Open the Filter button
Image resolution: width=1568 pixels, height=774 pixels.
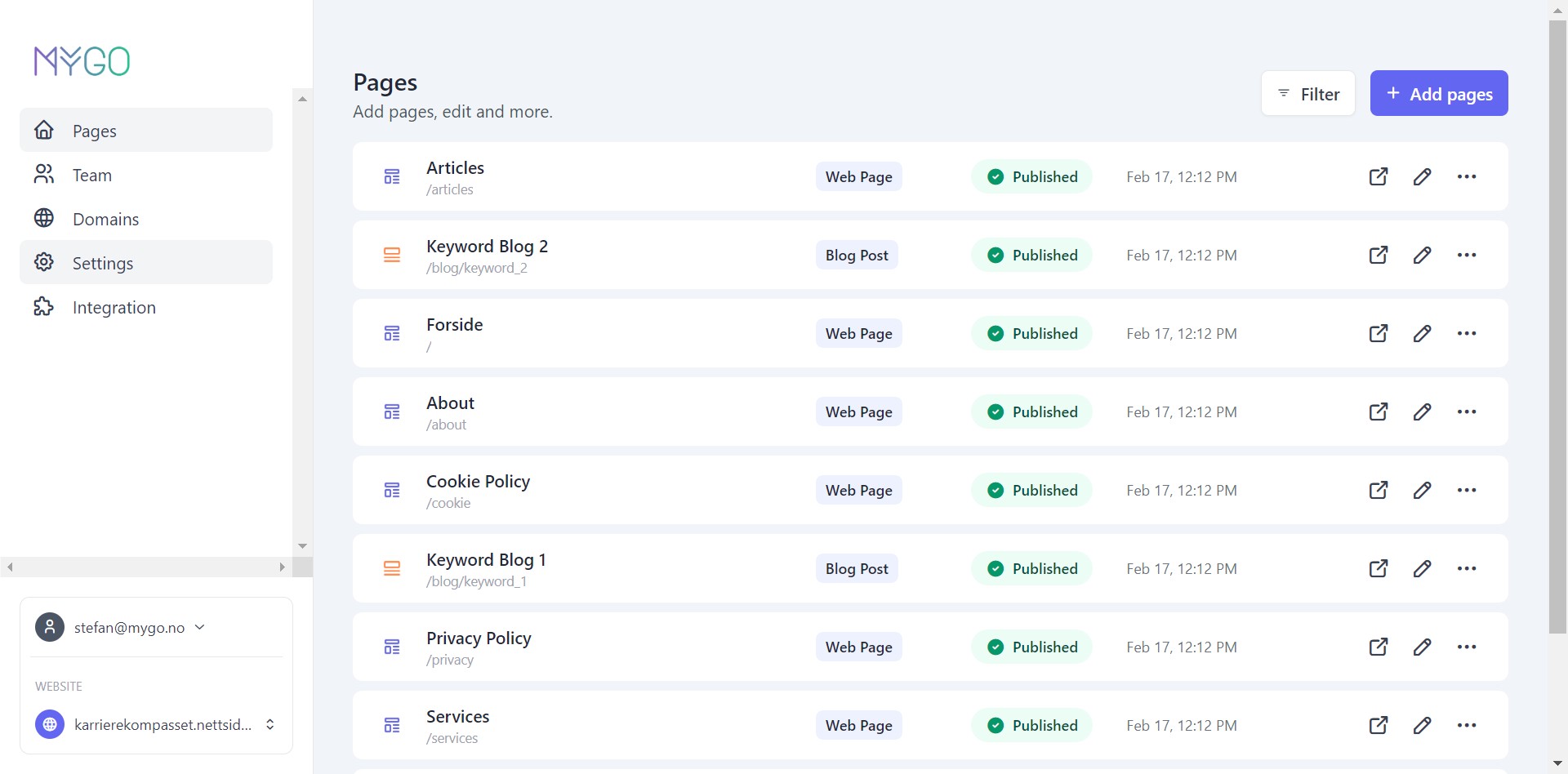pyautogui.click(x=1307, y=94)
